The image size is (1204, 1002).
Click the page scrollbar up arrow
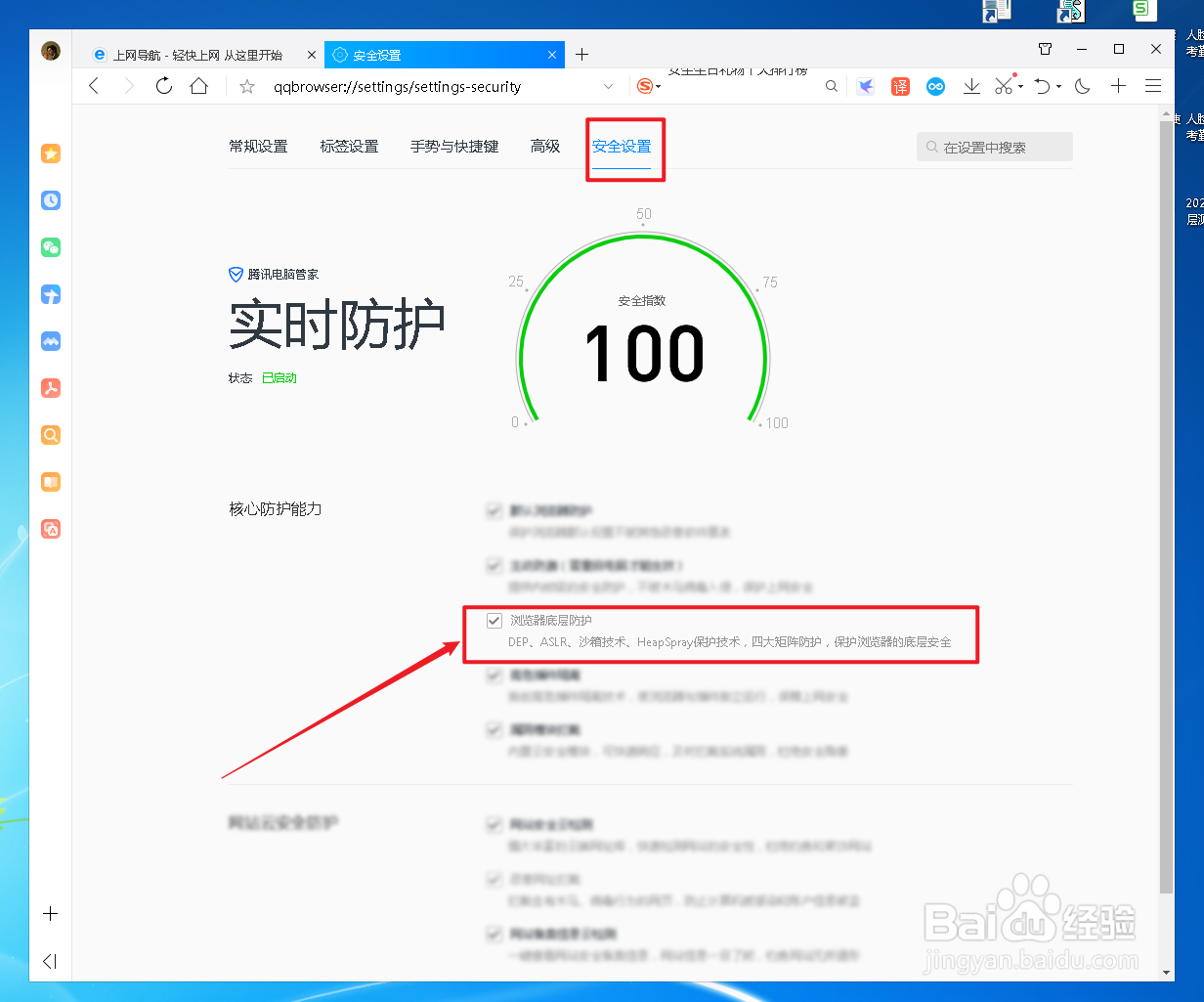pyautogui.click(x=1166, y=112)
